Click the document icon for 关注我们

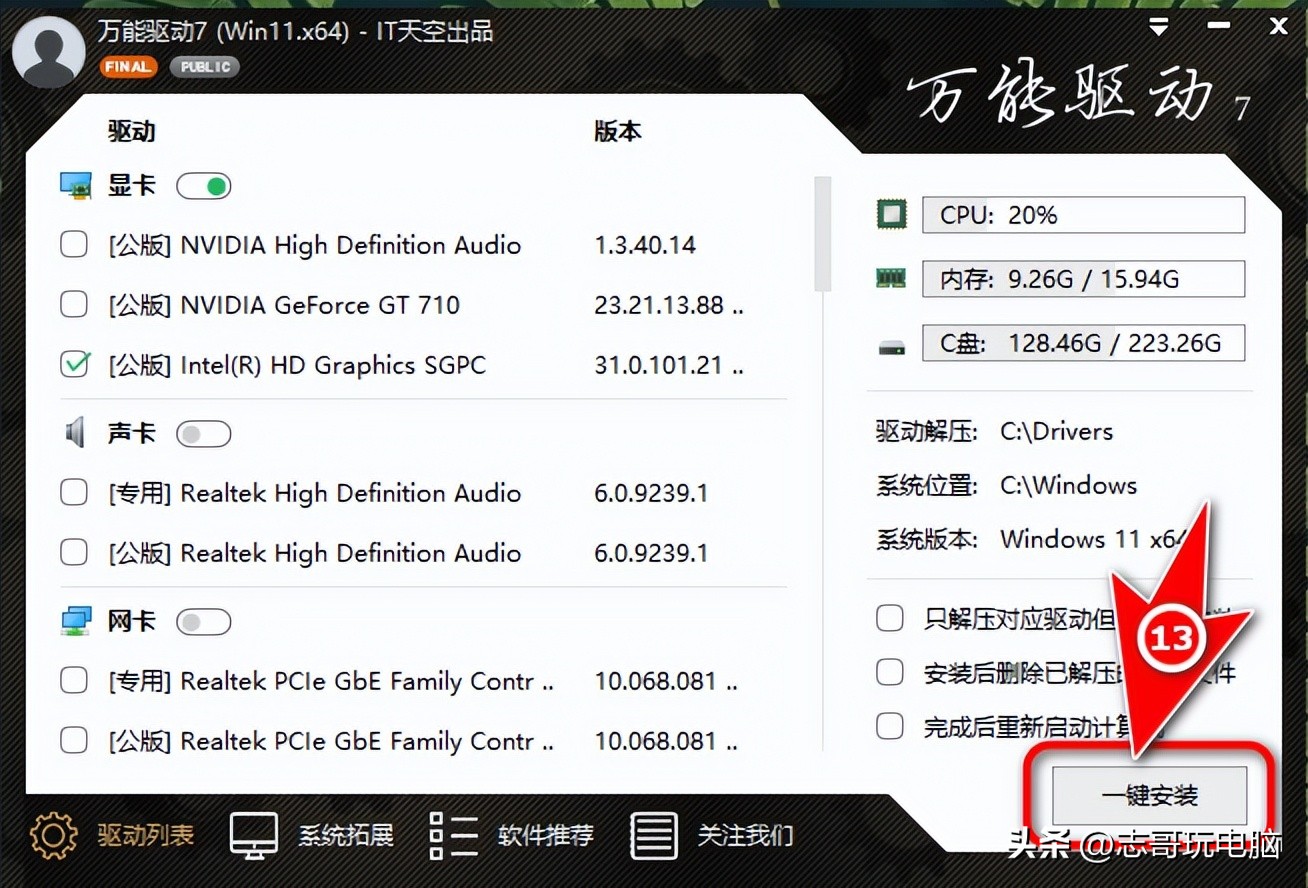(x=654, y=836)
